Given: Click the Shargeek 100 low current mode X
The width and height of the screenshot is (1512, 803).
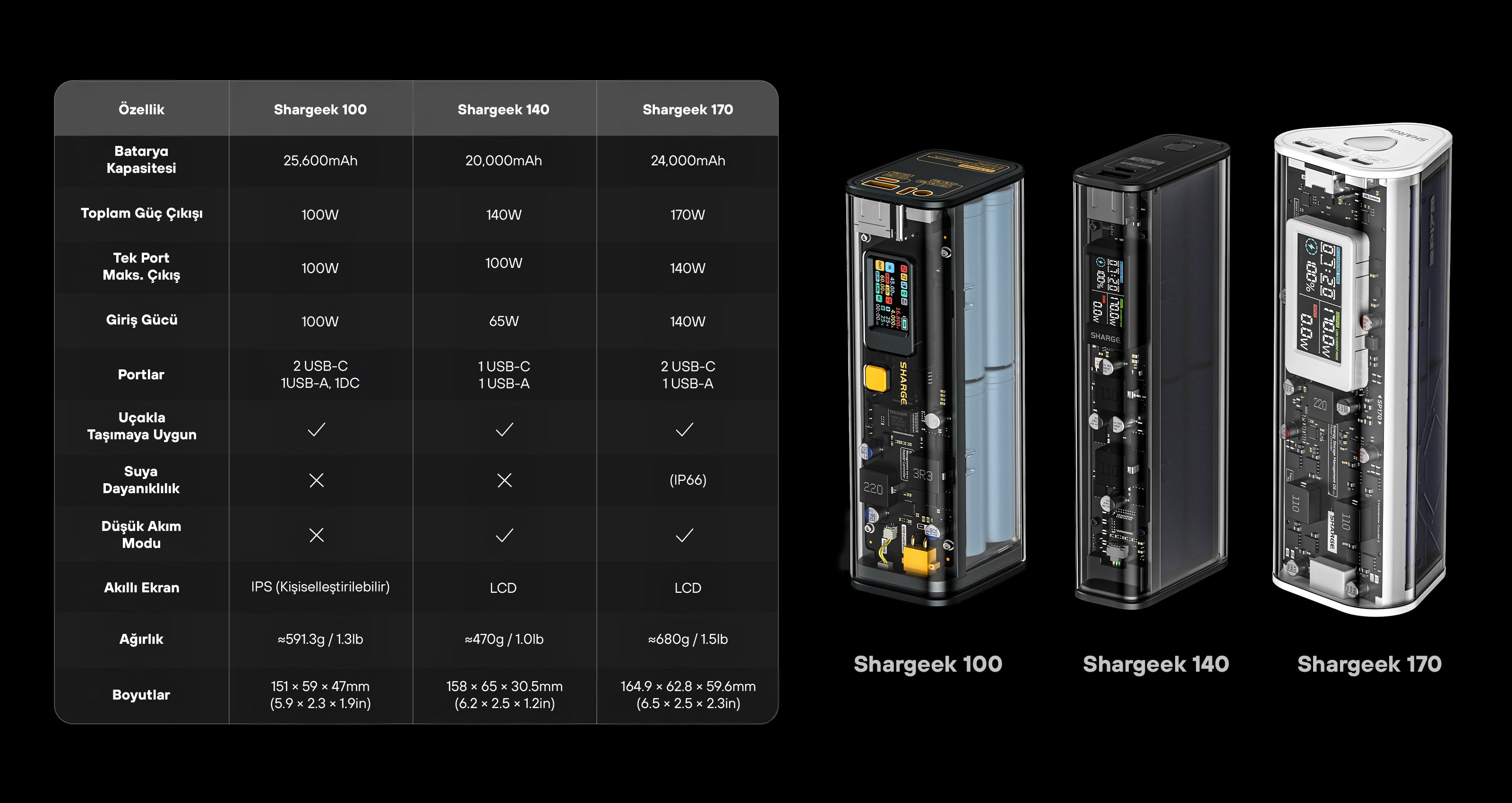Looking at the screenshot, I should (x=317, y=535).
